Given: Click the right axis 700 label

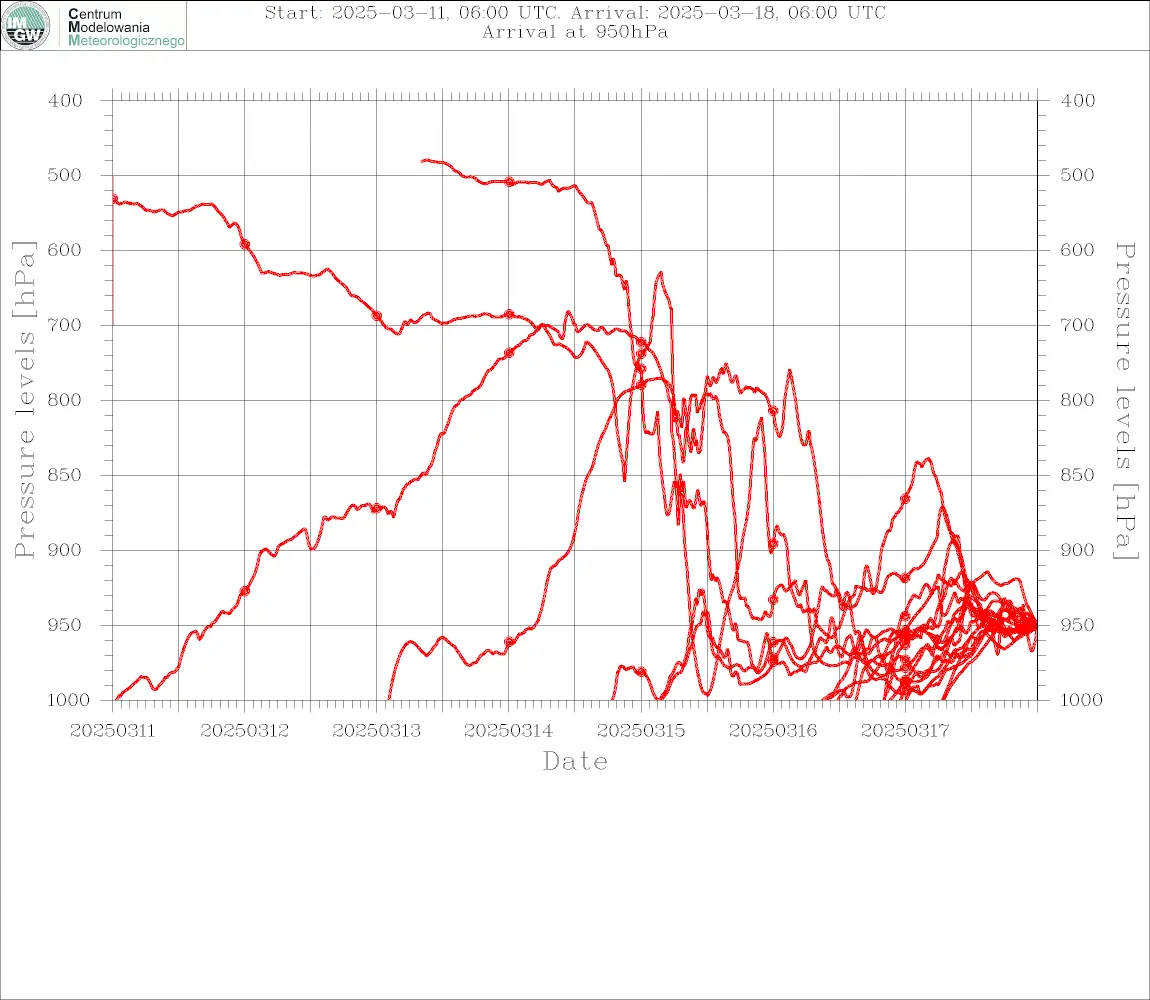Looking at the screenshot, I should (1077, 325).
